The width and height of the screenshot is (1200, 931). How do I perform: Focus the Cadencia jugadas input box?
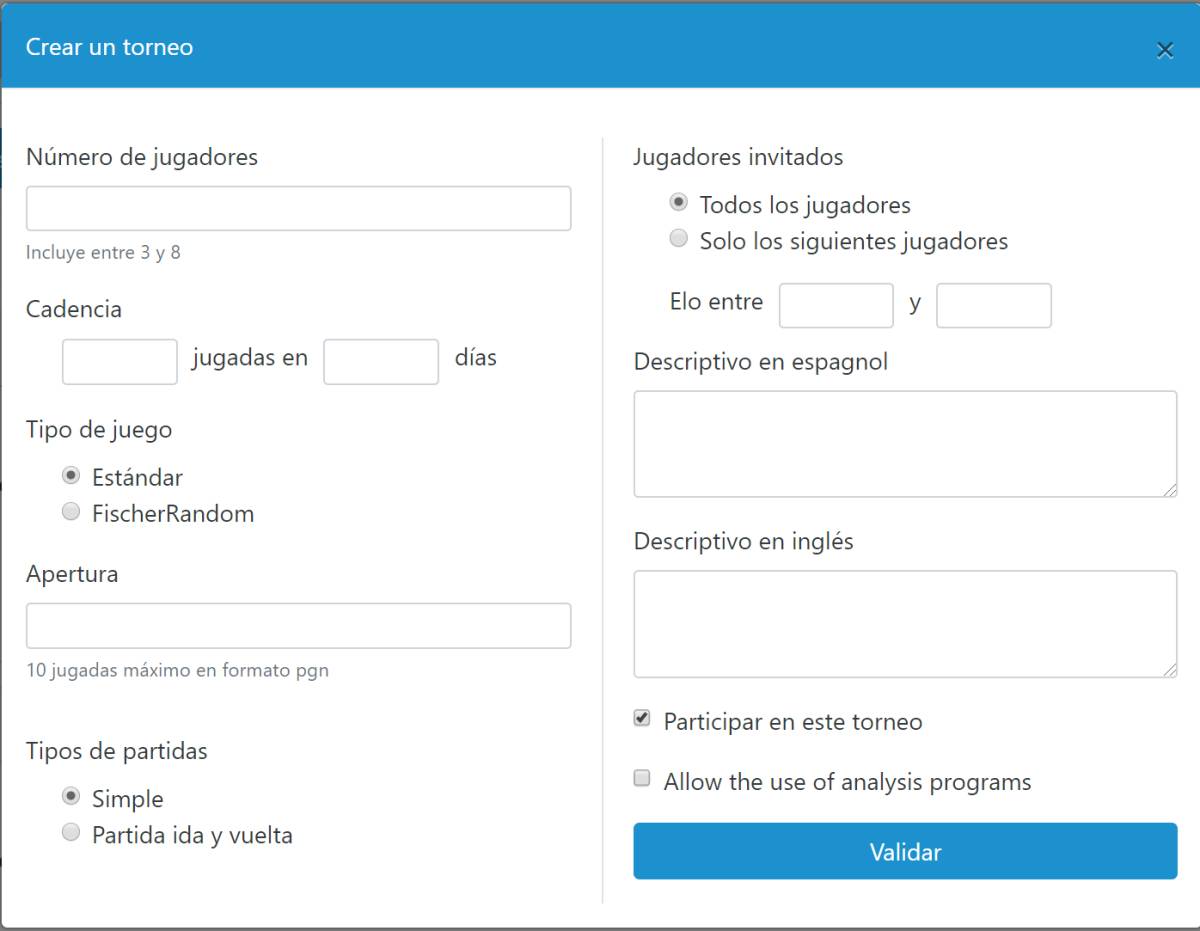pyautogui.click(x=120, y=361)
